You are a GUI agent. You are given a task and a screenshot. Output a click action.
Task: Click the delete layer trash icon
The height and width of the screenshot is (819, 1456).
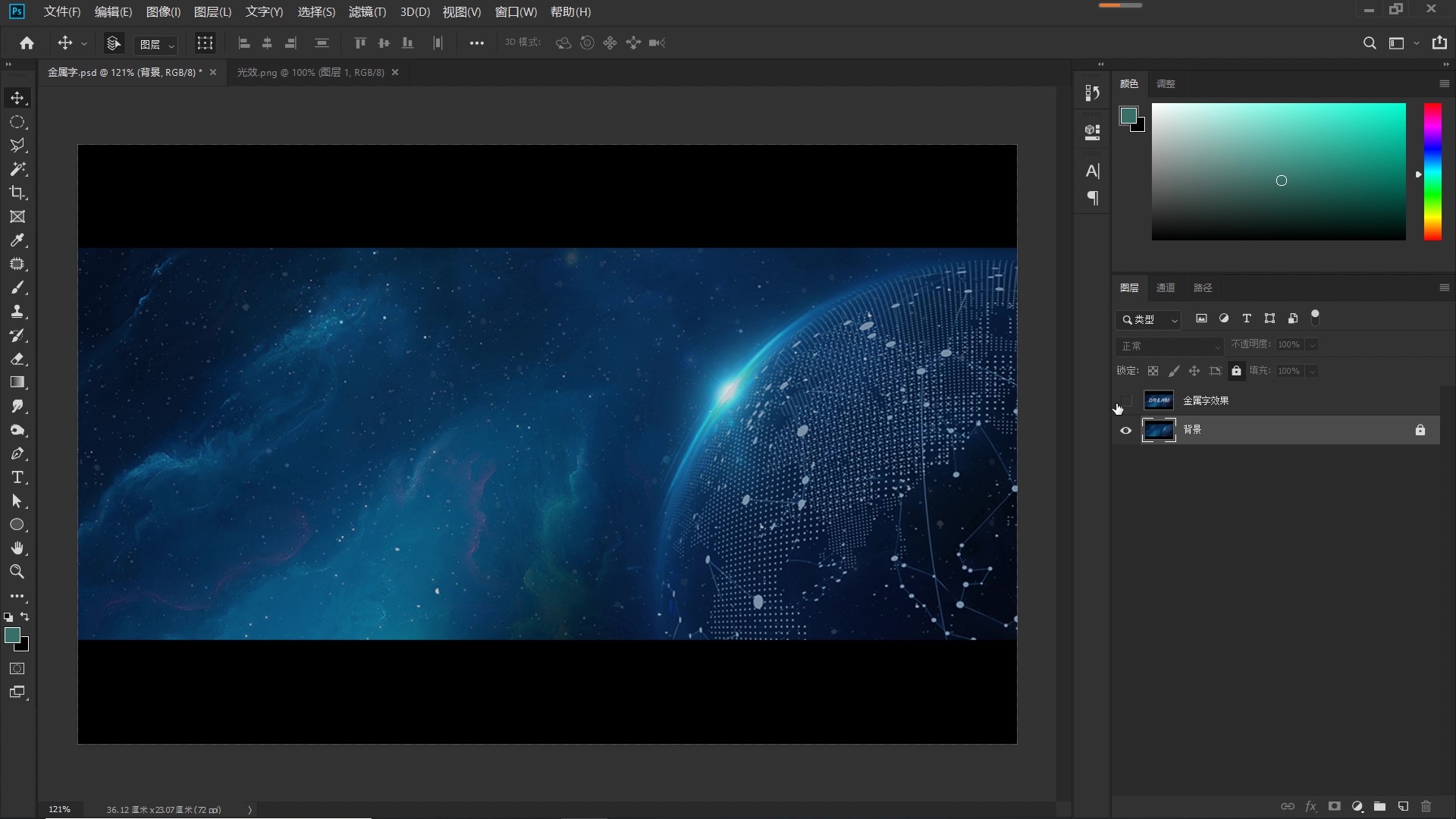coord(1426,806)
